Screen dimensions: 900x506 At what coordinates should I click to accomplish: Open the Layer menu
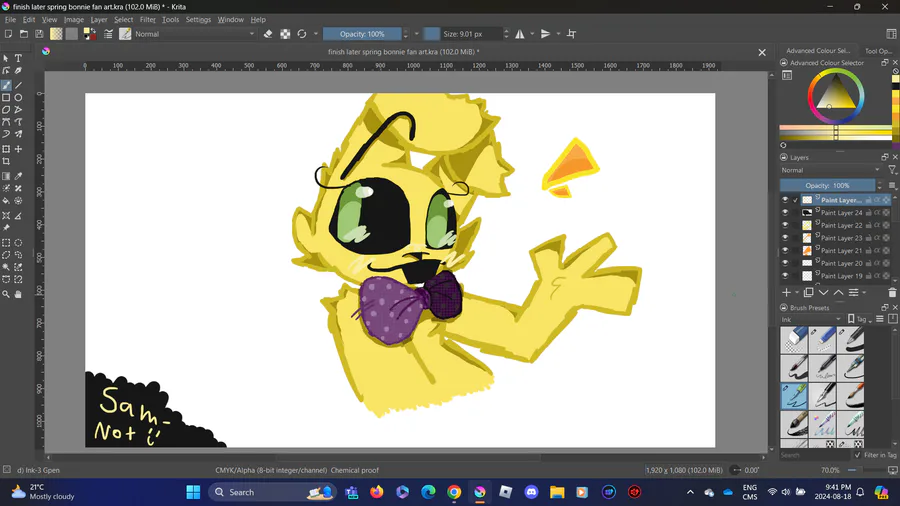[x=99, y=20]
